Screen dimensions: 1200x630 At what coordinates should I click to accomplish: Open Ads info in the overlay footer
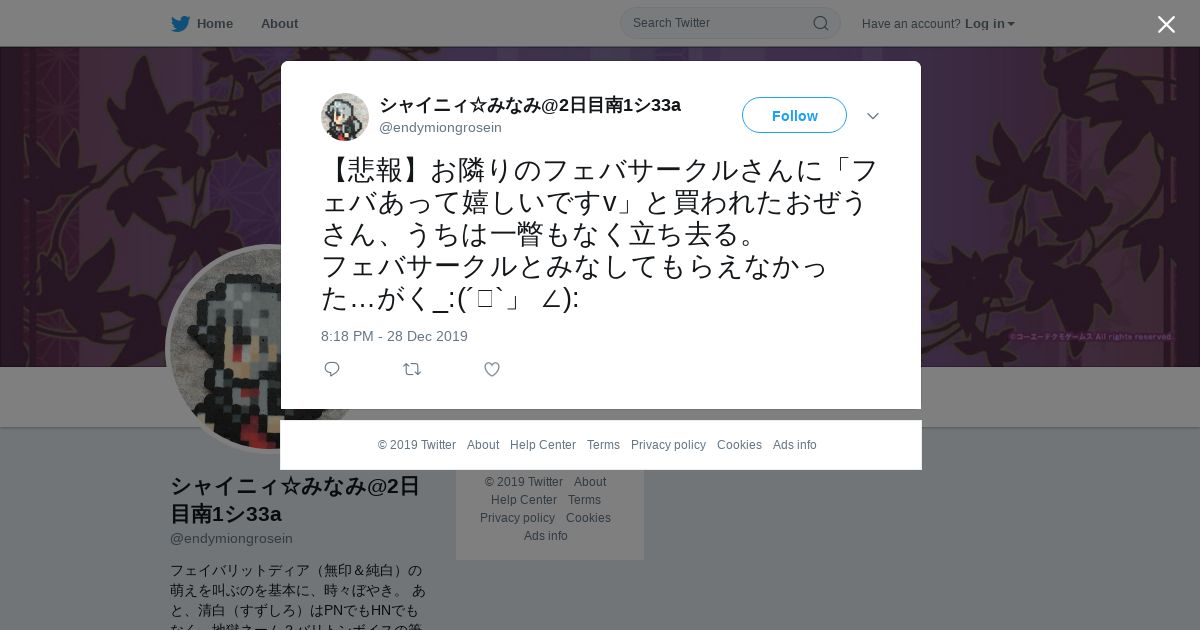pos(795,445)
